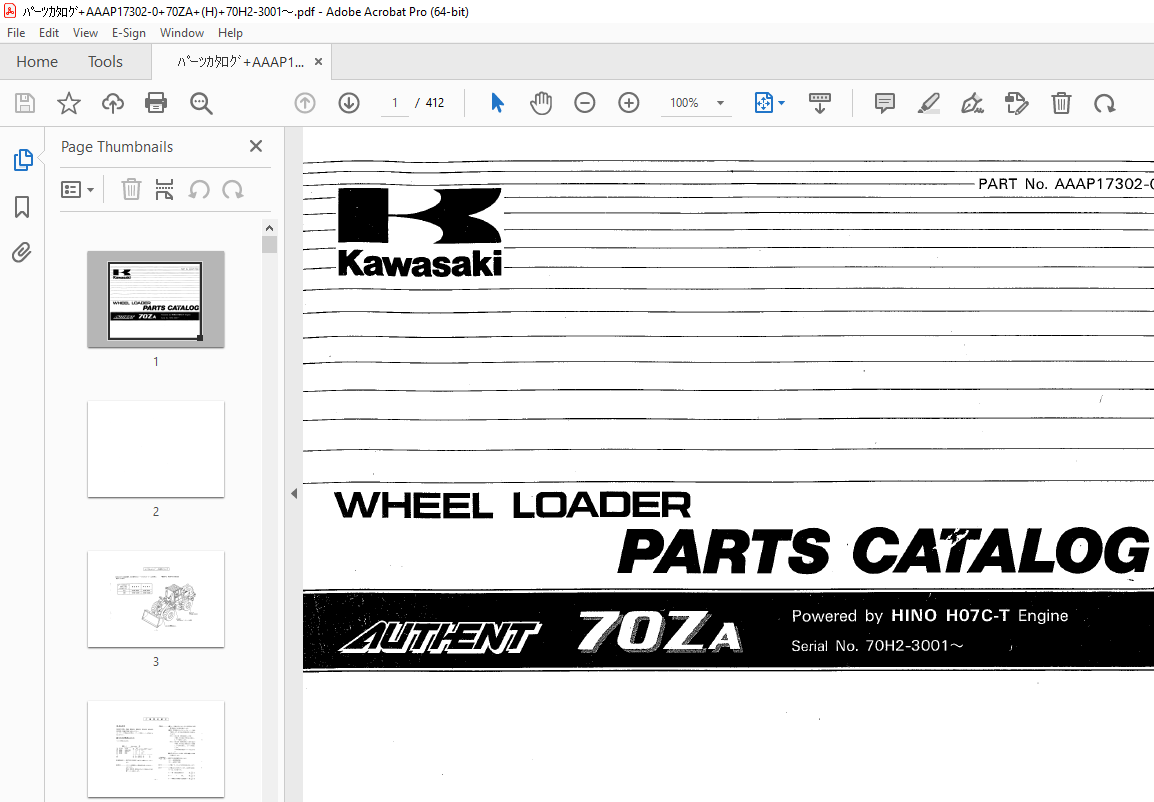The image size is (1154, 802).
Task: Open the View menu
Action: pos(85,33)
